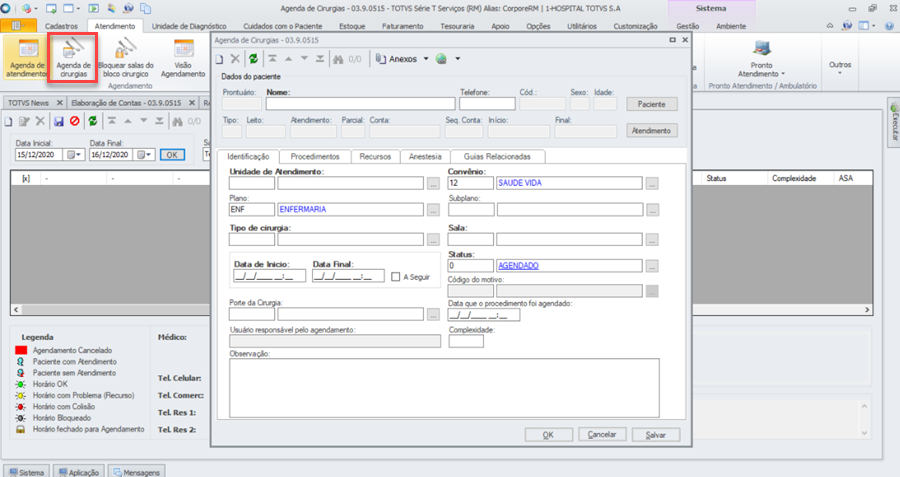
Task: Open the Cadastros ribbon tab
Action: pyautogui.click(x=61, y=26)
